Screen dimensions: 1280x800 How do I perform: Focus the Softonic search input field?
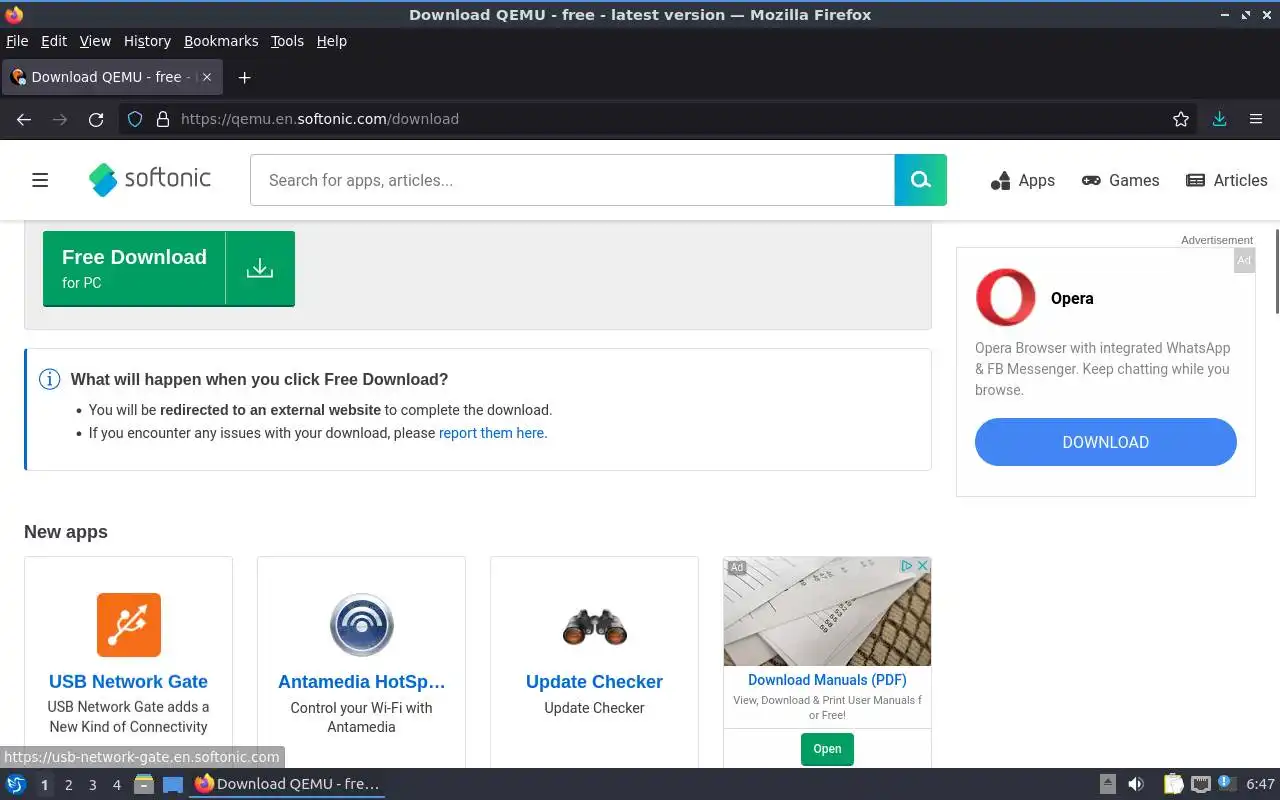572,180
